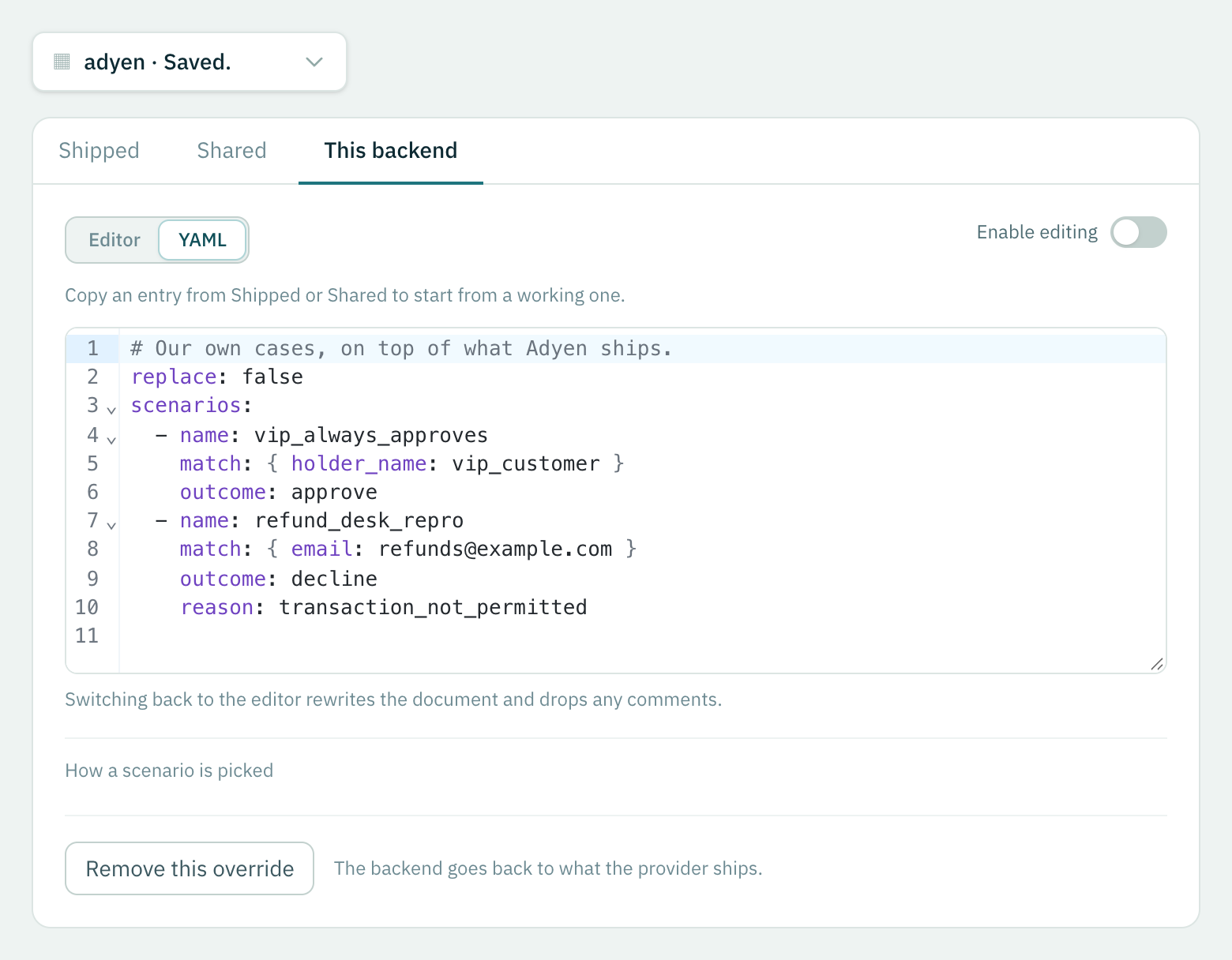Click the Remove this override button
1232x960 pixels.
coord(190,868)
